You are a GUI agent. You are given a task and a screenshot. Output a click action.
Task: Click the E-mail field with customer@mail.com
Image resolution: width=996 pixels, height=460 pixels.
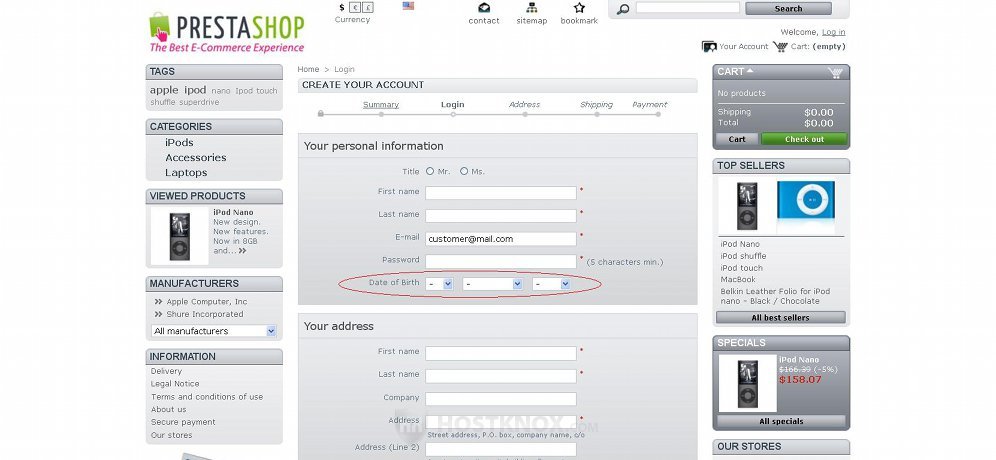click(501, 239)
